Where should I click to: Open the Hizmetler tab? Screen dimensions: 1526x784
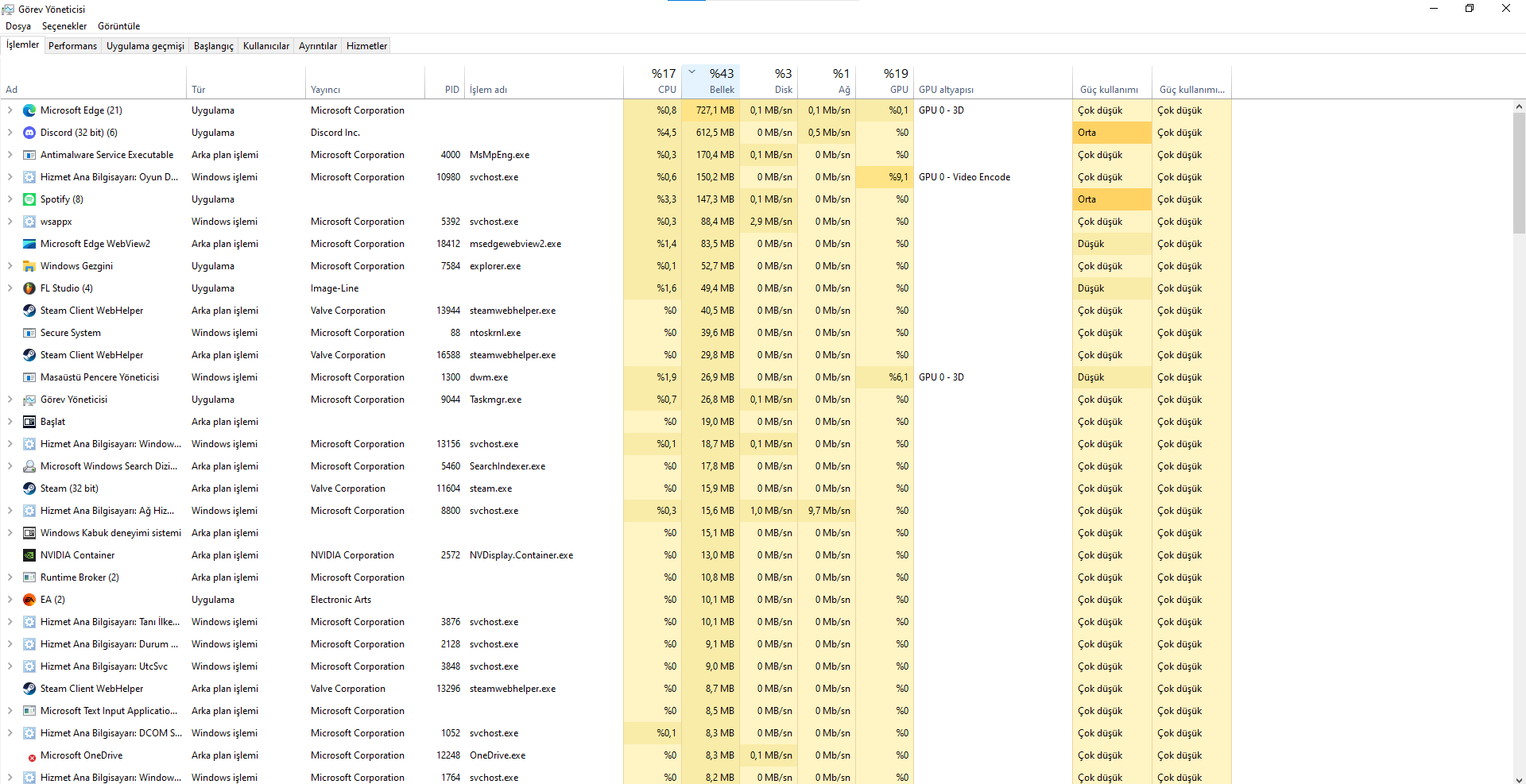point(367,46)
